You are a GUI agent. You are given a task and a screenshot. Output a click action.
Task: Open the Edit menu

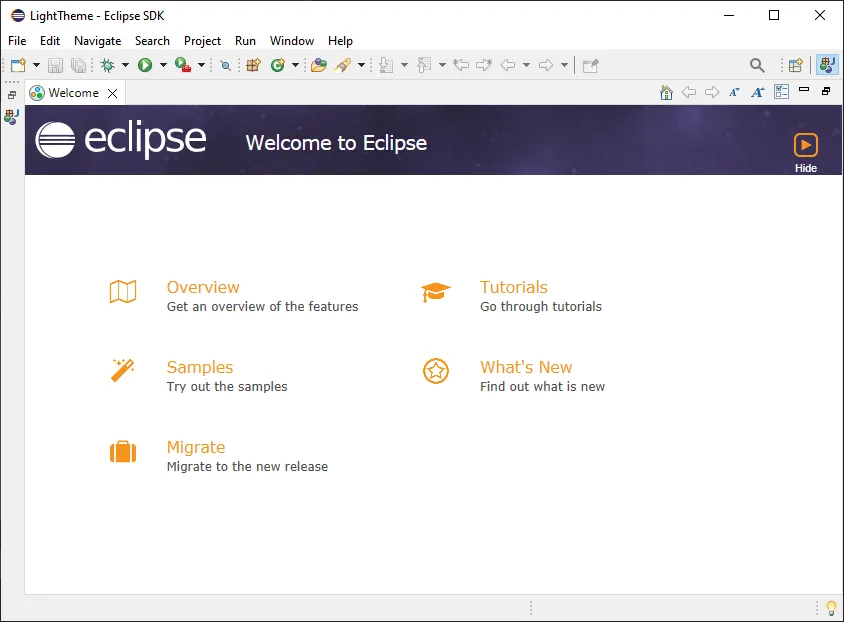point(50,41)
